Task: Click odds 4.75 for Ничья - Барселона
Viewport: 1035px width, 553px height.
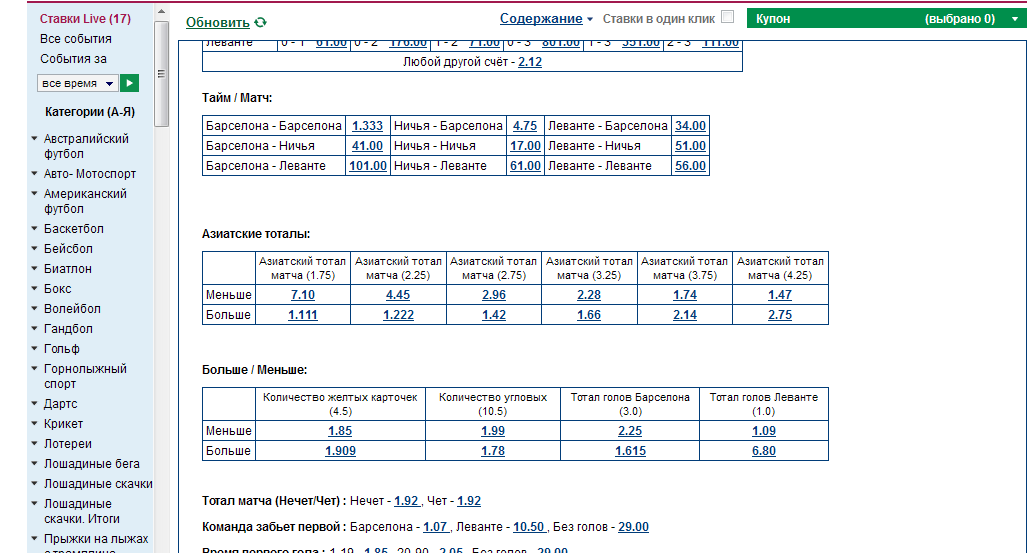Action: tap(525, 125)
